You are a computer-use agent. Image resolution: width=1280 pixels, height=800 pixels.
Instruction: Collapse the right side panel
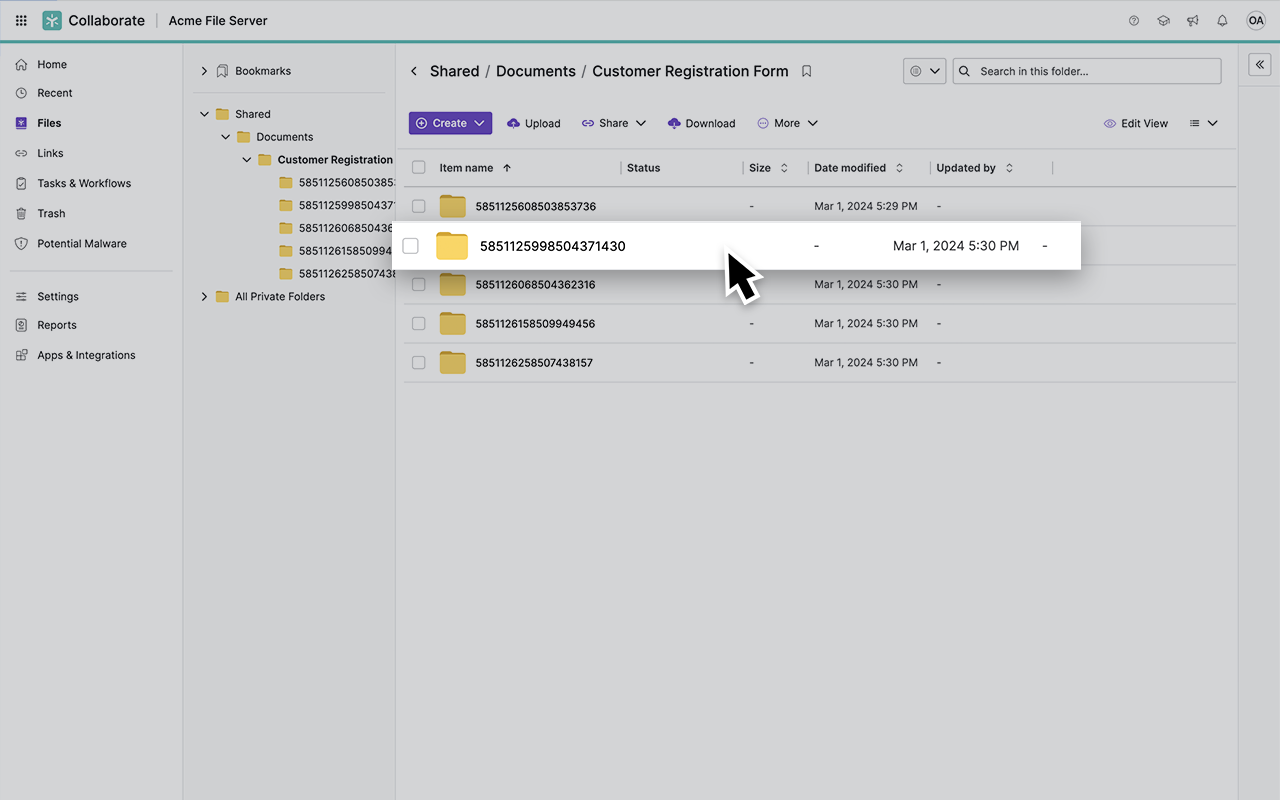1259,64
